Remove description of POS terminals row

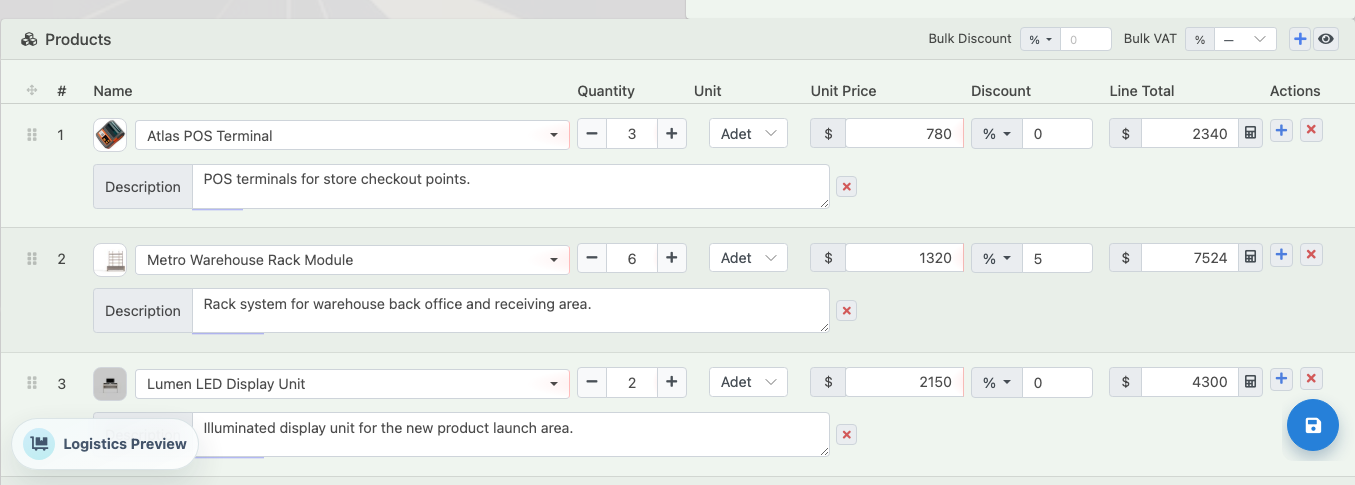[846, 187]
